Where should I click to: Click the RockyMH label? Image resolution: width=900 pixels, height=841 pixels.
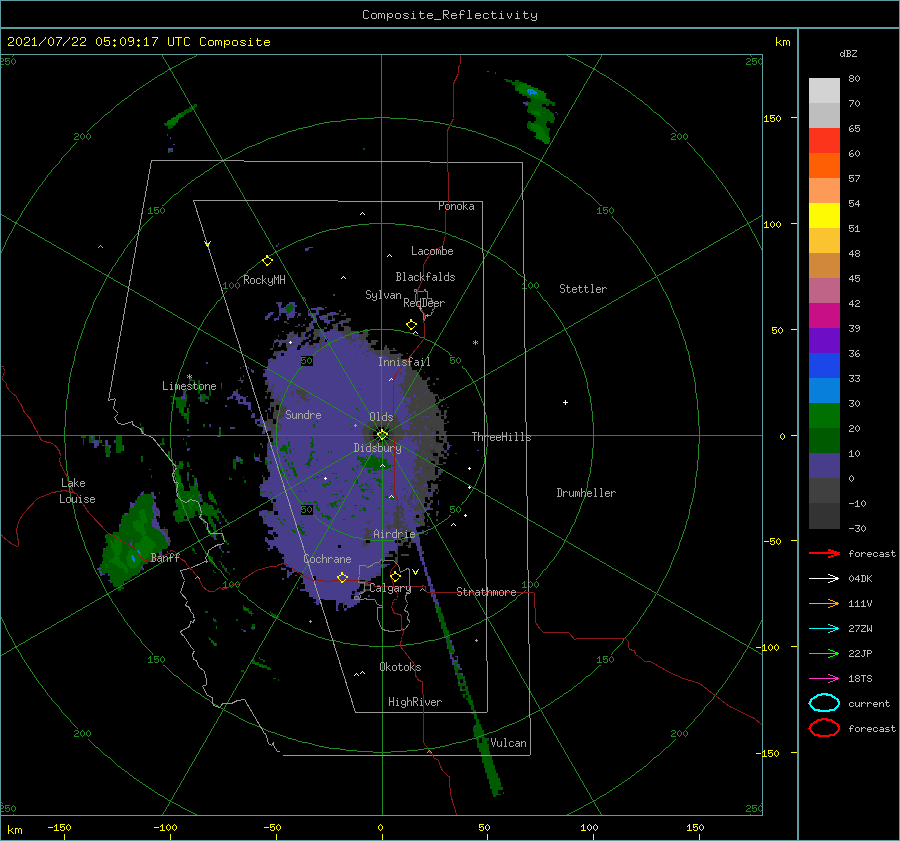click(x=264, y=280)
